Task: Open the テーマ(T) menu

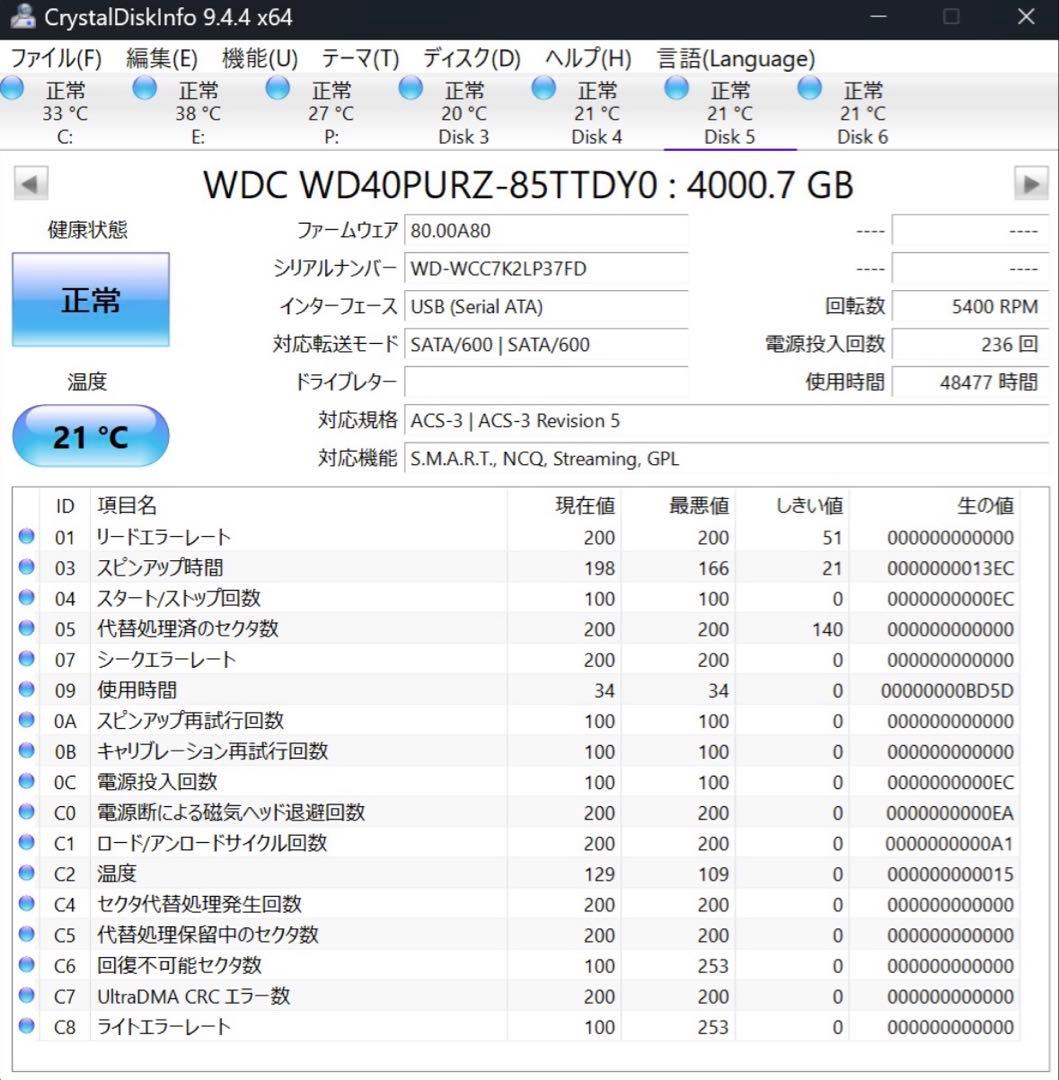Action: pyautogui.click(x=360, y=59)
